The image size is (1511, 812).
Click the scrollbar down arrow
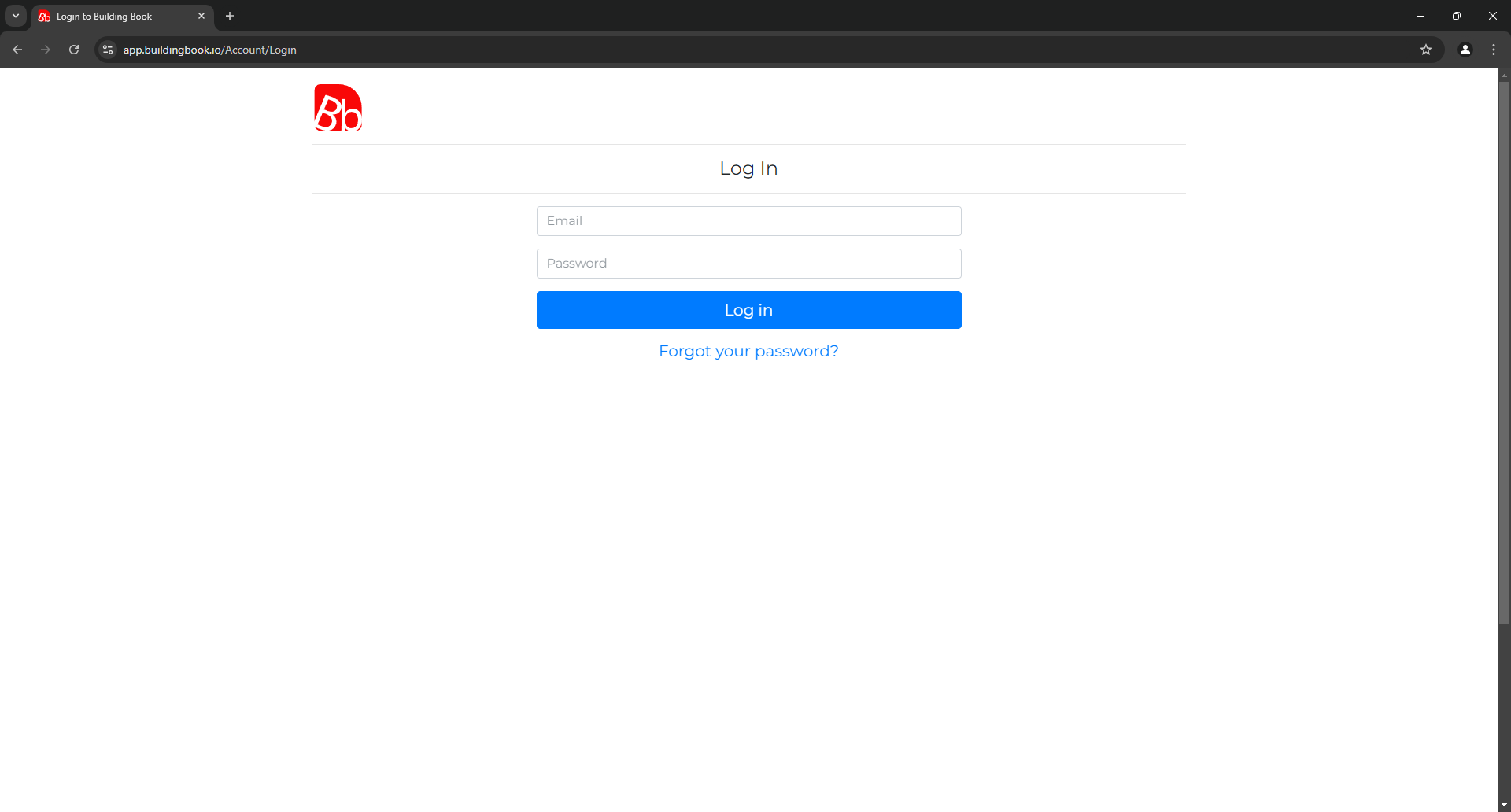pyautogui.click(x=1504, y=804)
